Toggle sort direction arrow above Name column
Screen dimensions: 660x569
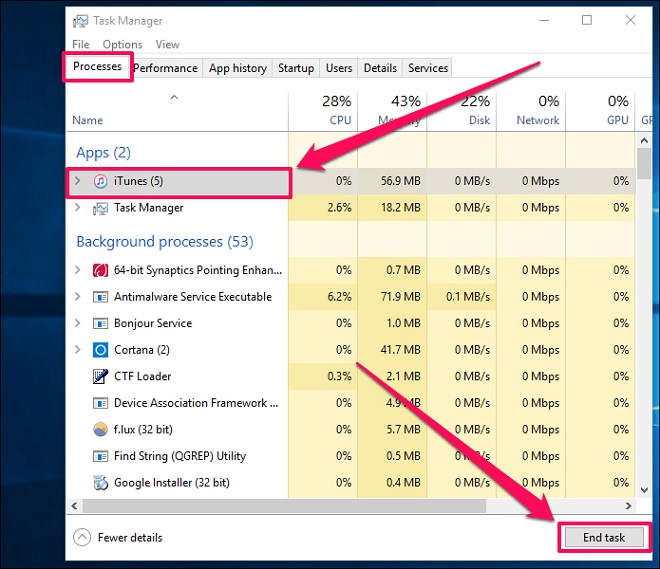point(174,98)
